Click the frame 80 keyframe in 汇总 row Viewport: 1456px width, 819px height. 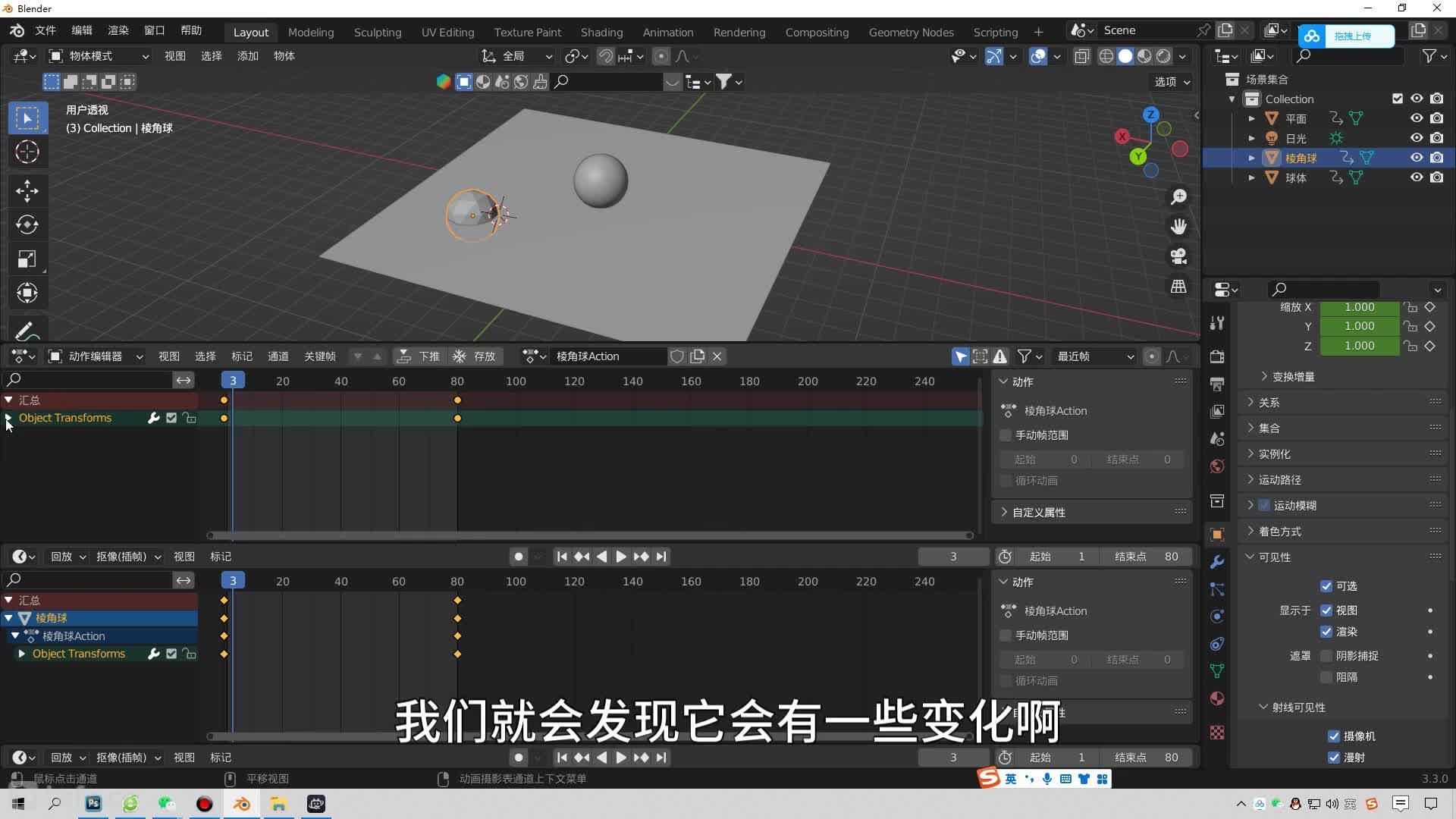tap(457, 400)
